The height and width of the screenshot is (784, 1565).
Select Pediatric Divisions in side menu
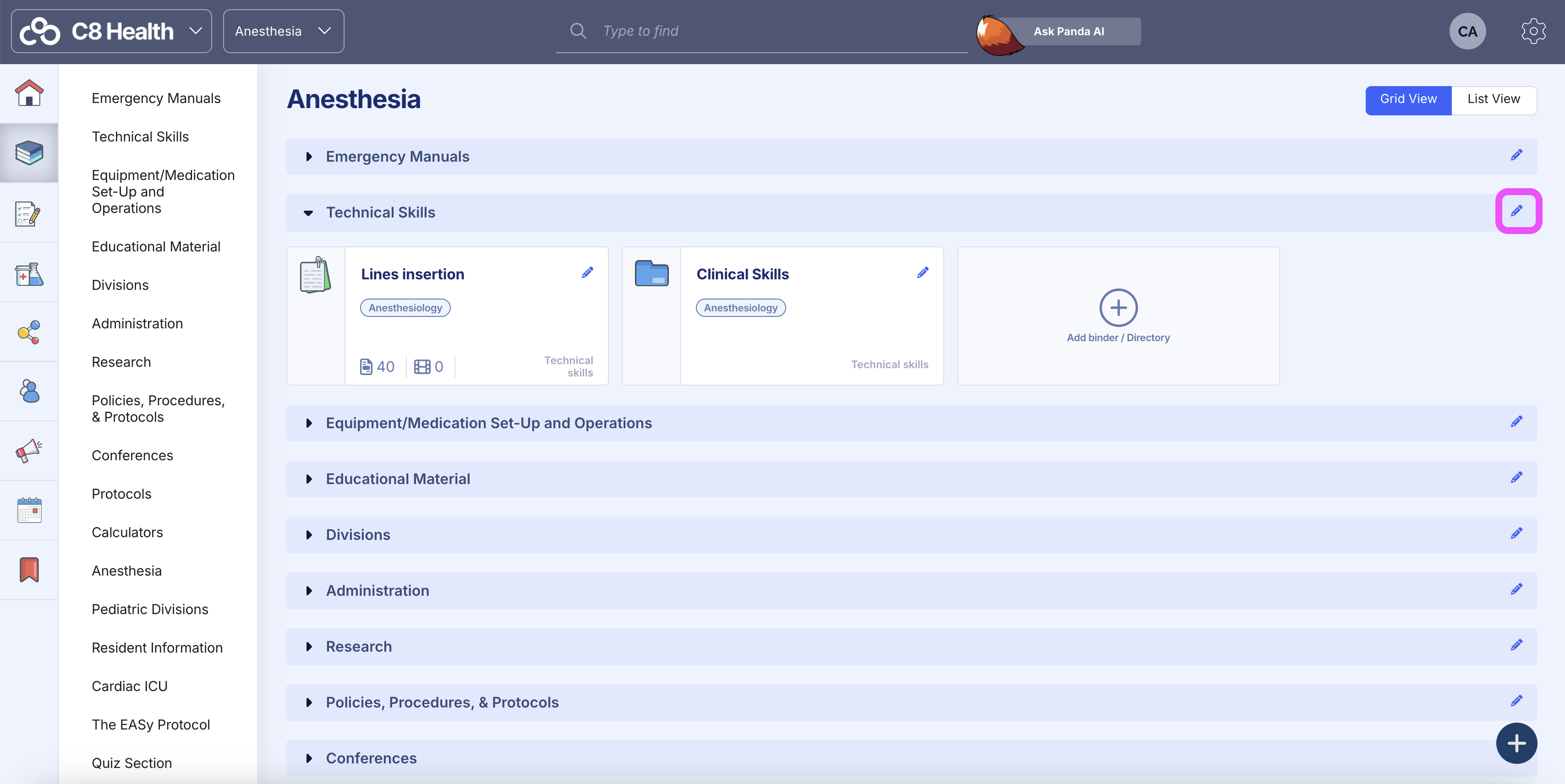click(x=150, y=609)
